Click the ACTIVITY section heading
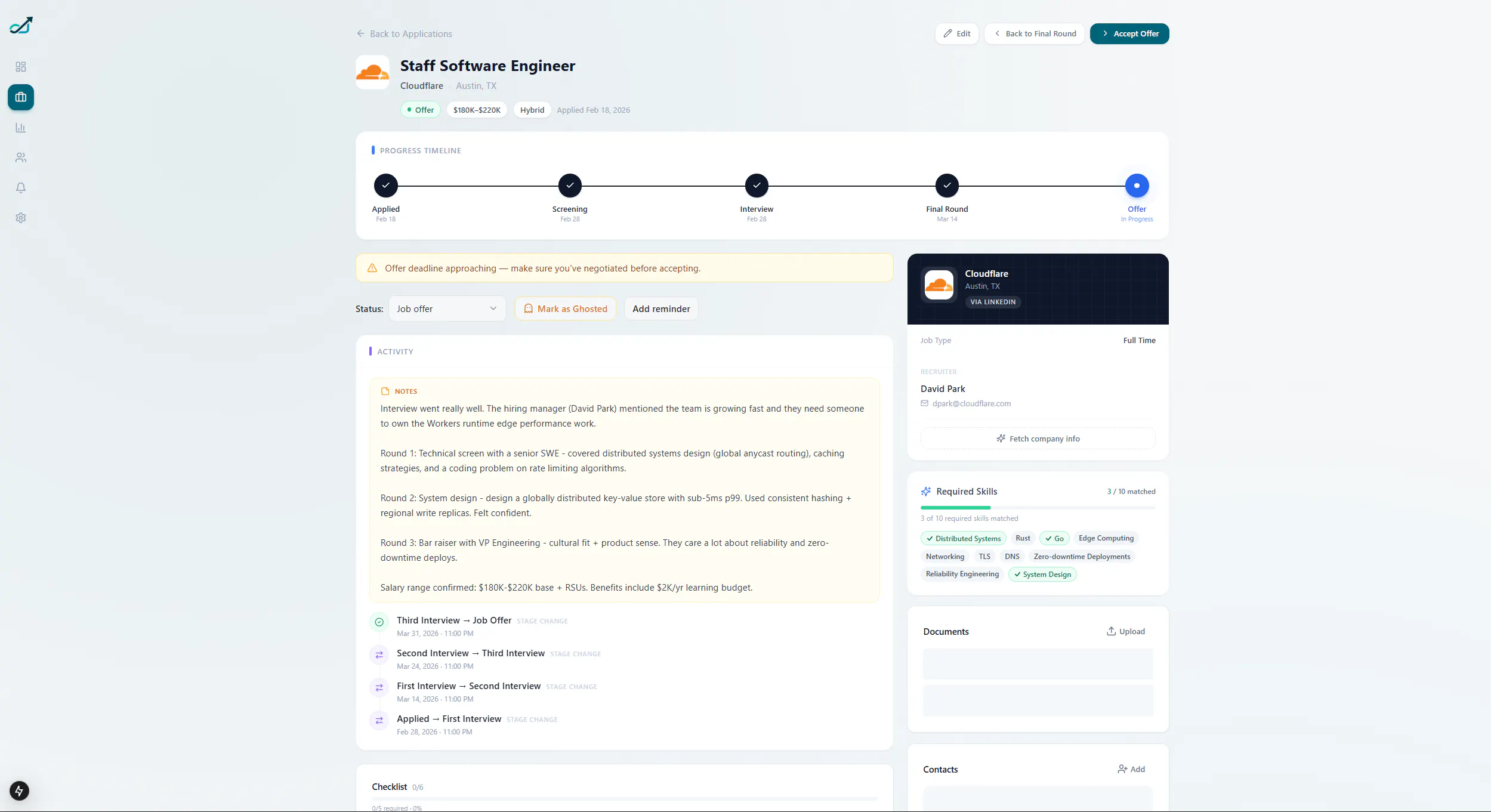Image resolution: width=1491 pixels, height=812 pixels. coord(395,352)
